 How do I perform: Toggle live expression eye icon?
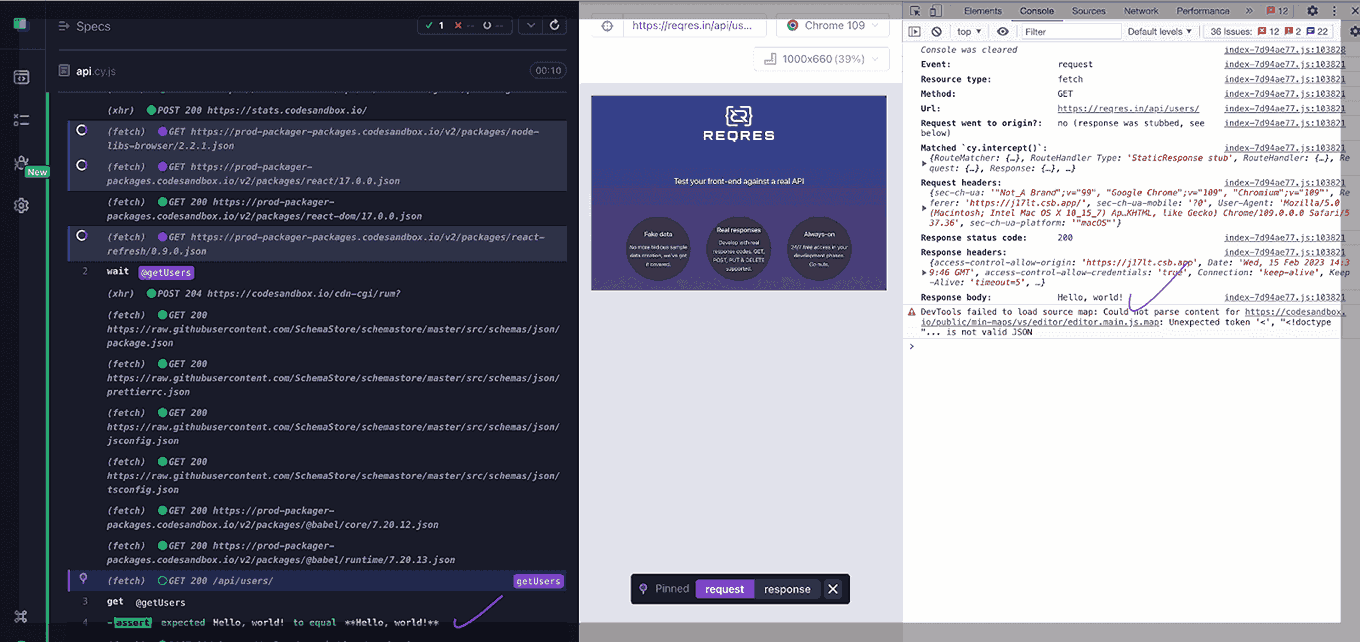pos(1003,32)
